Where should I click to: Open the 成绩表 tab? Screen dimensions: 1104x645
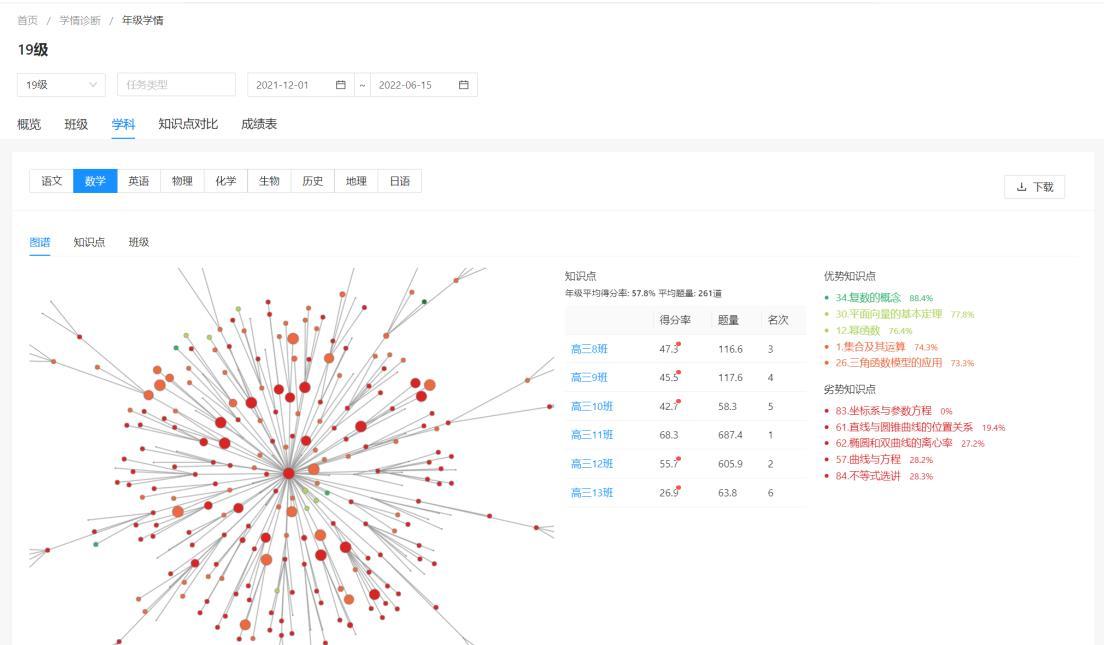pos(259,124)
